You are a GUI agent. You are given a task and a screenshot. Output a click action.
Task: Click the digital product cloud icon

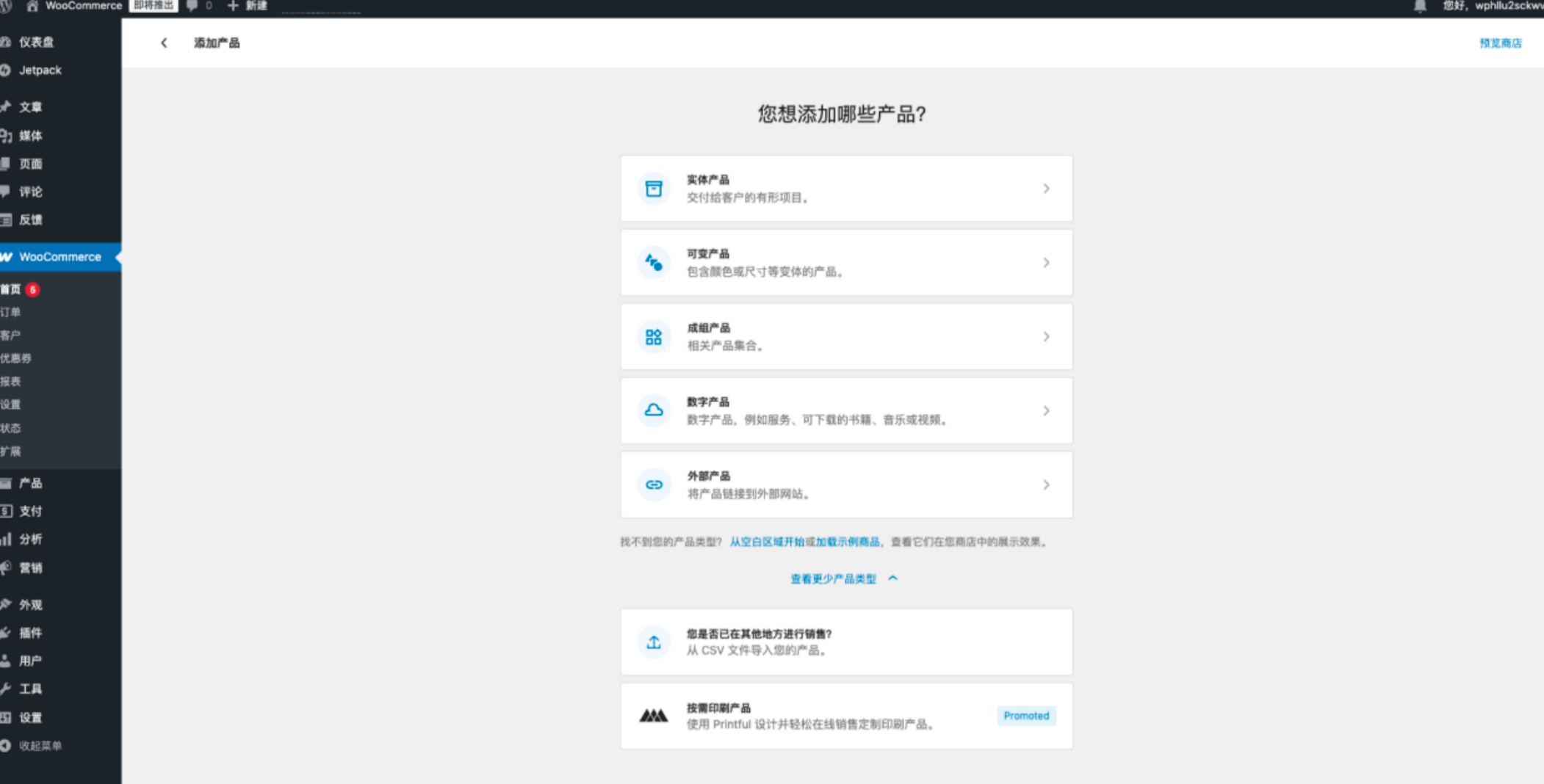(653, 410)
